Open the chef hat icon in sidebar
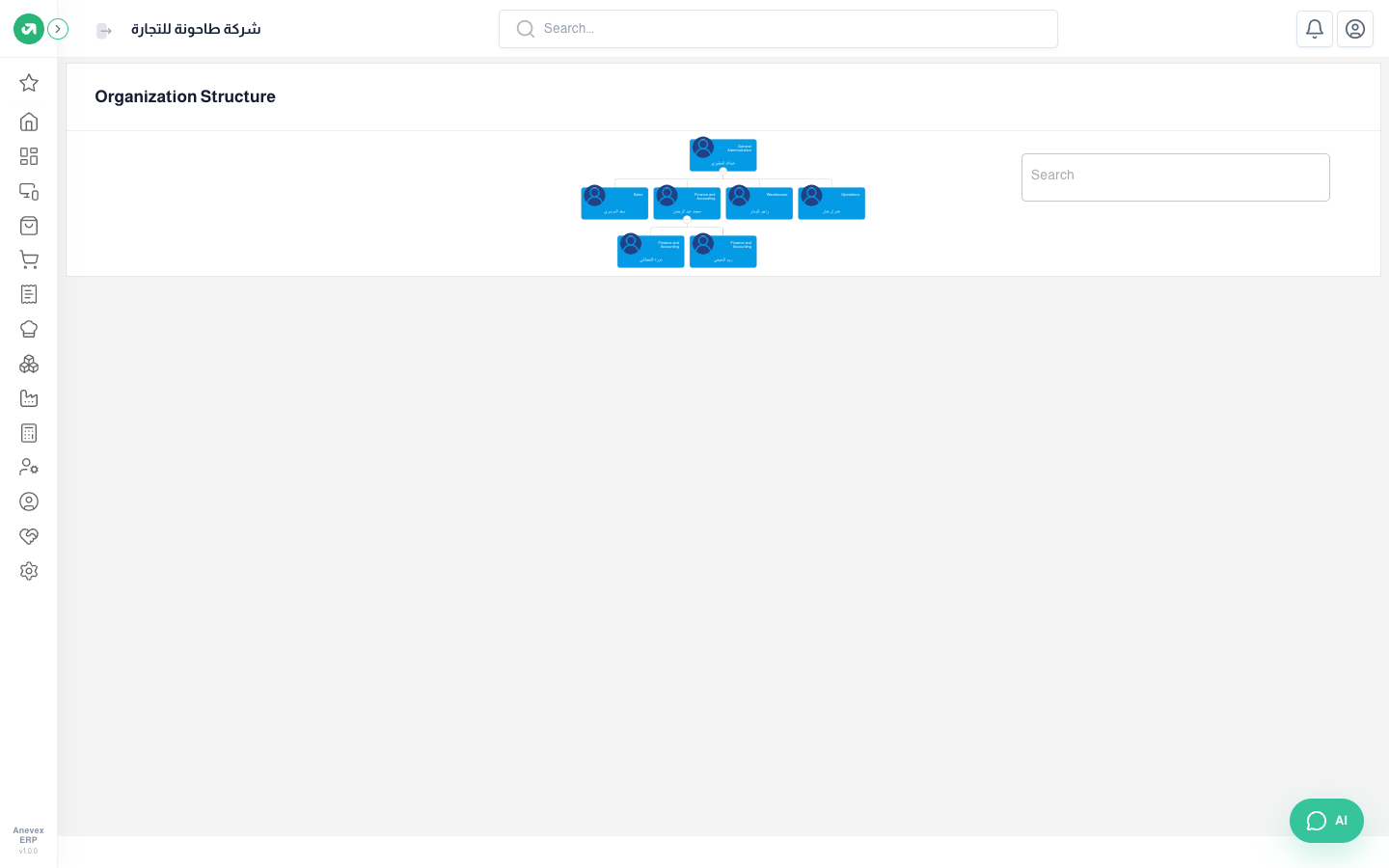 (29, 329)
